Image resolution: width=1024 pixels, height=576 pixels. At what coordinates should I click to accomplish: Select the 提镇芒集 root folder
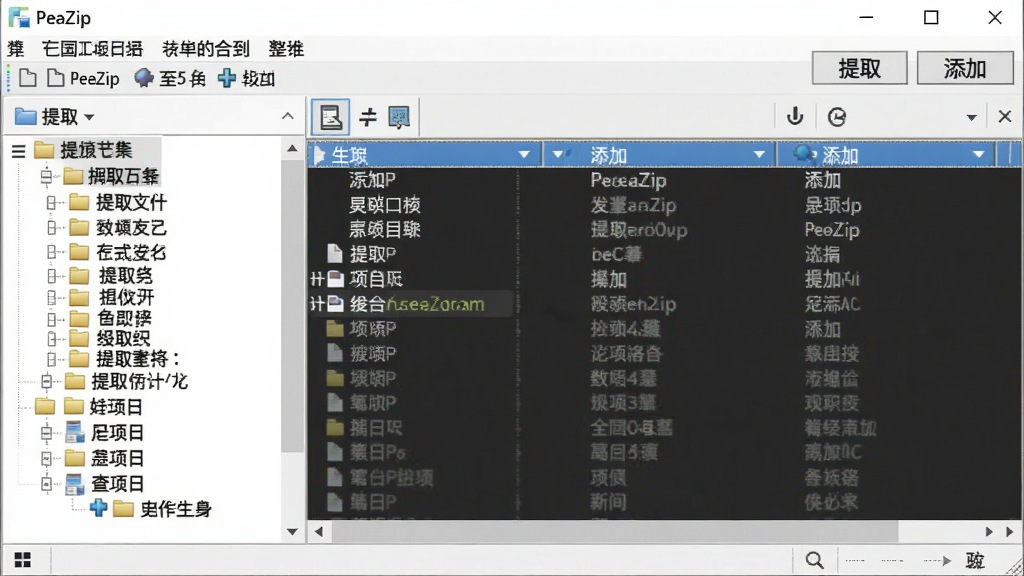click(x=96, y=150)
